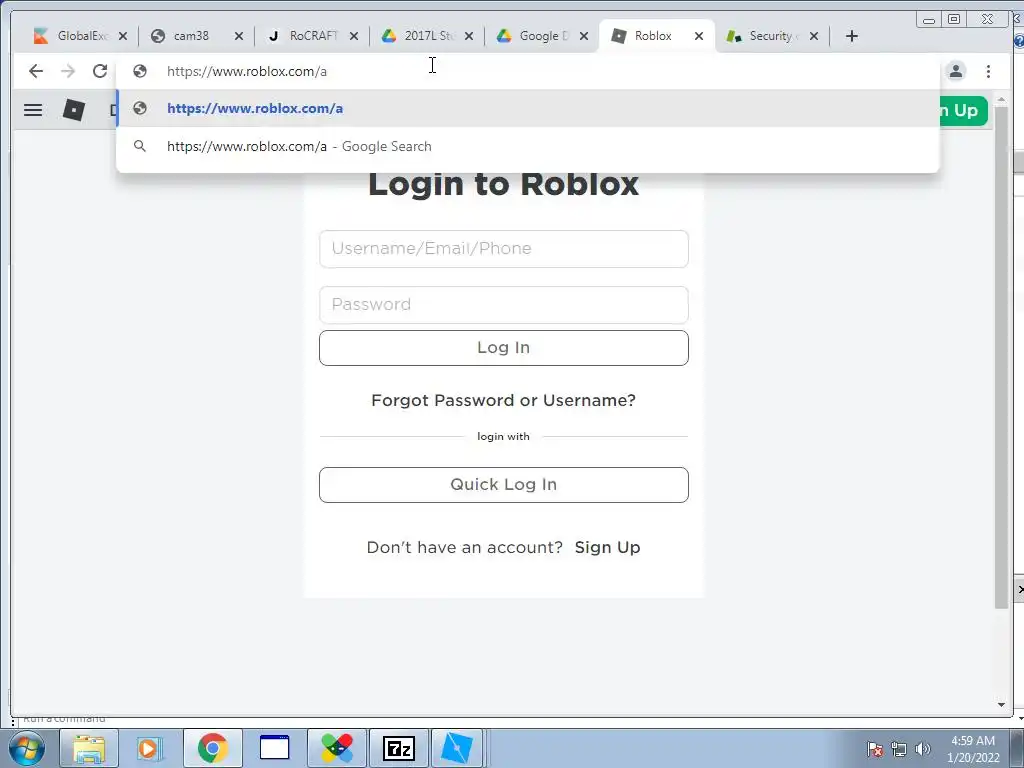Click the browser forward arrow
This screenshot has height=768, width=1024.
pos(68,71)
